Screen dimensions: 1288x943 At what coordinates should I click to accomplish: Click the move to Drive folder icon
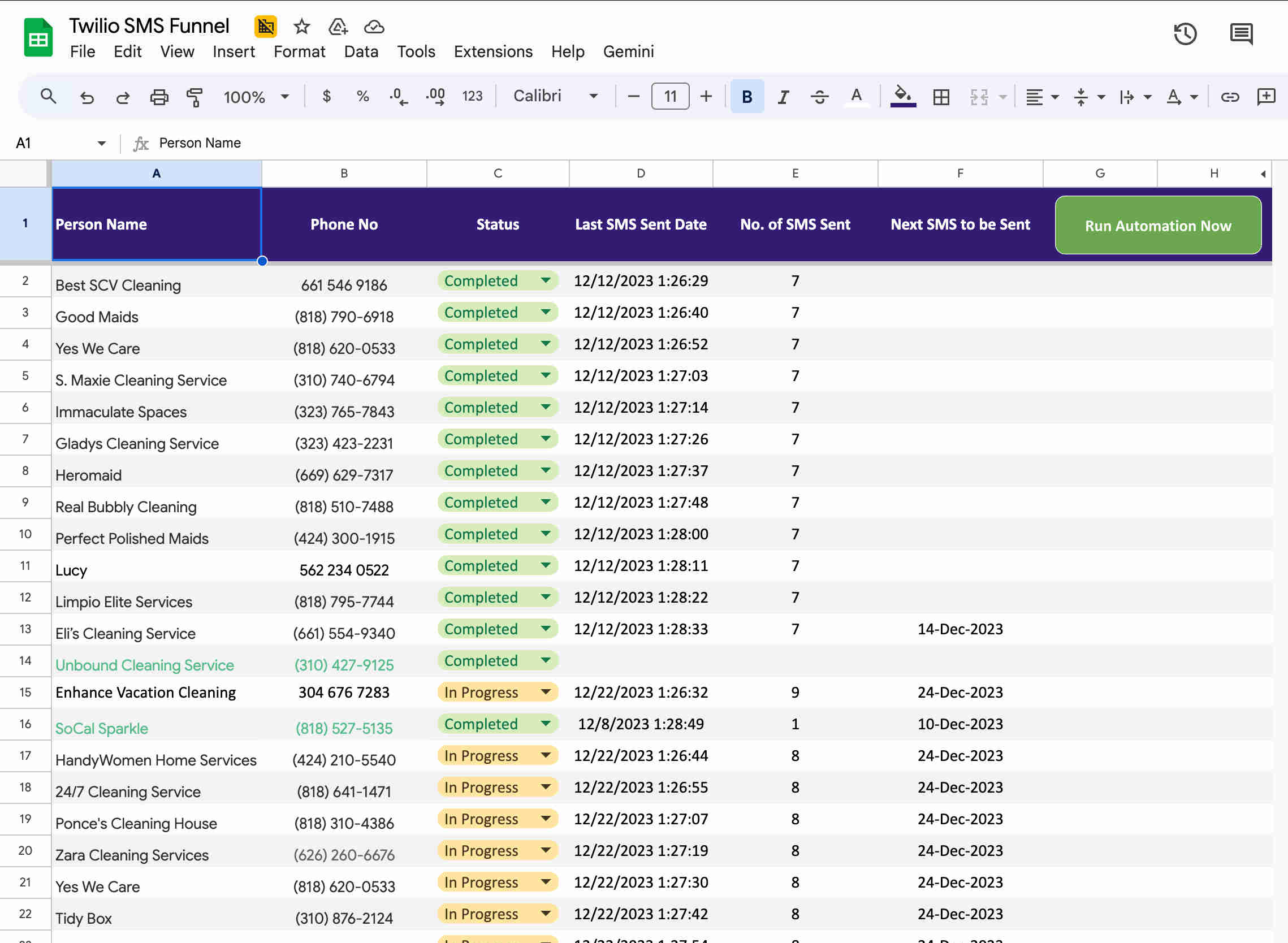point(338,26)
